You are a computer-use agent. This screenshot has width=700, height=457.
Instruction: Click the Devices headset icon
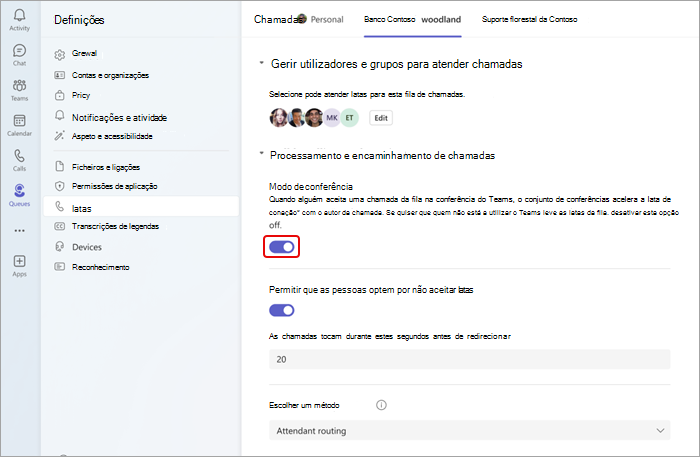(x=59, y=246)
